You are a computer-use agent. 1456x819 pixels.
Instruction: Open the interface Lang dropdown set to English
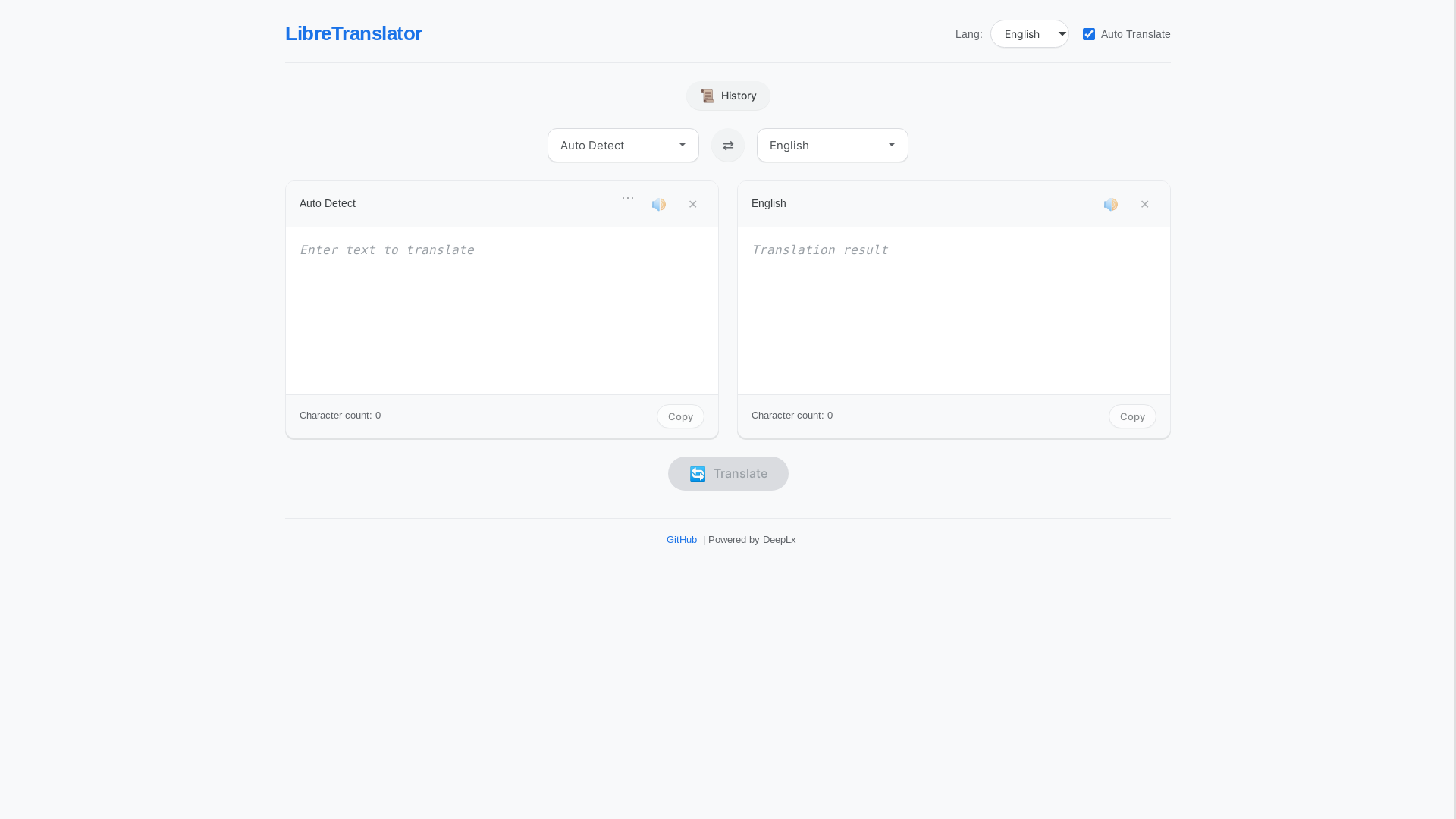point(1030,34)
